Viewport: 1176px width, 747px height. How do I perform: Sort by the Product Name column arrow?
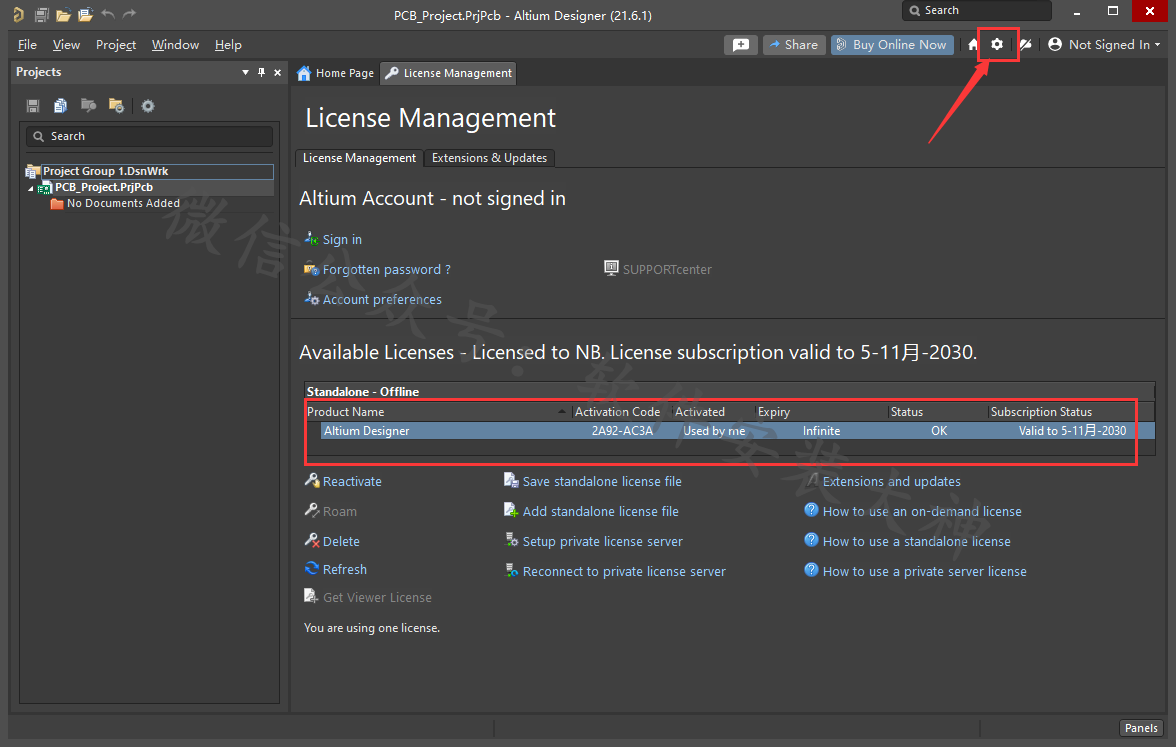562,412
